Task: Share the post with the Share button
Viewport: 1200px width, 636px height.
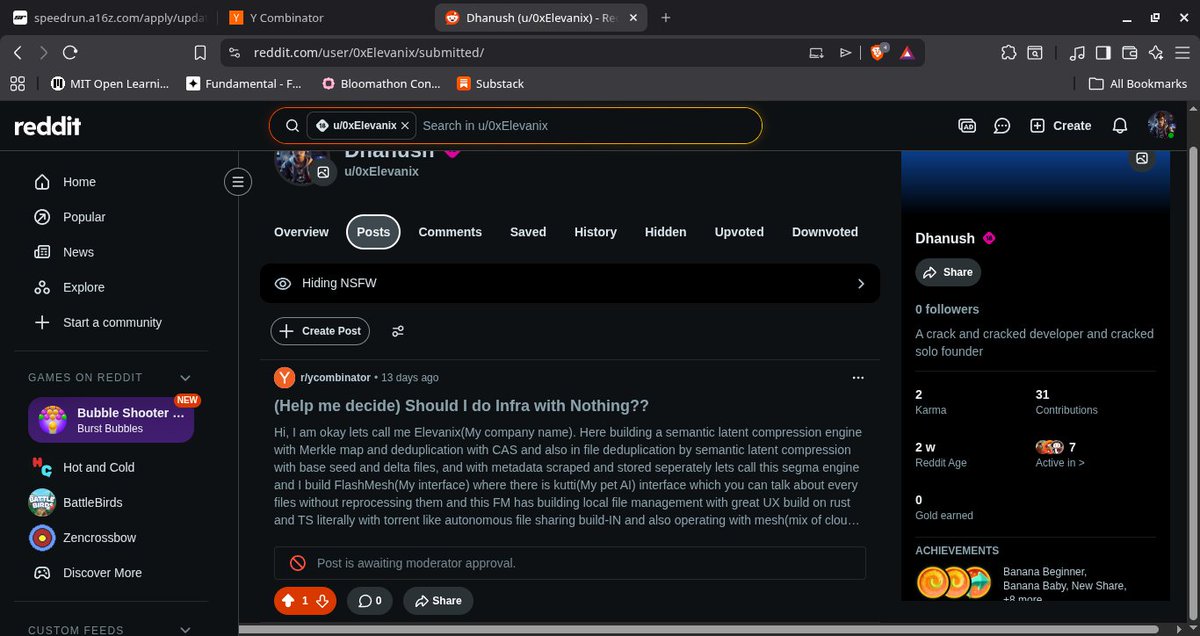Action: click(438, 601)
